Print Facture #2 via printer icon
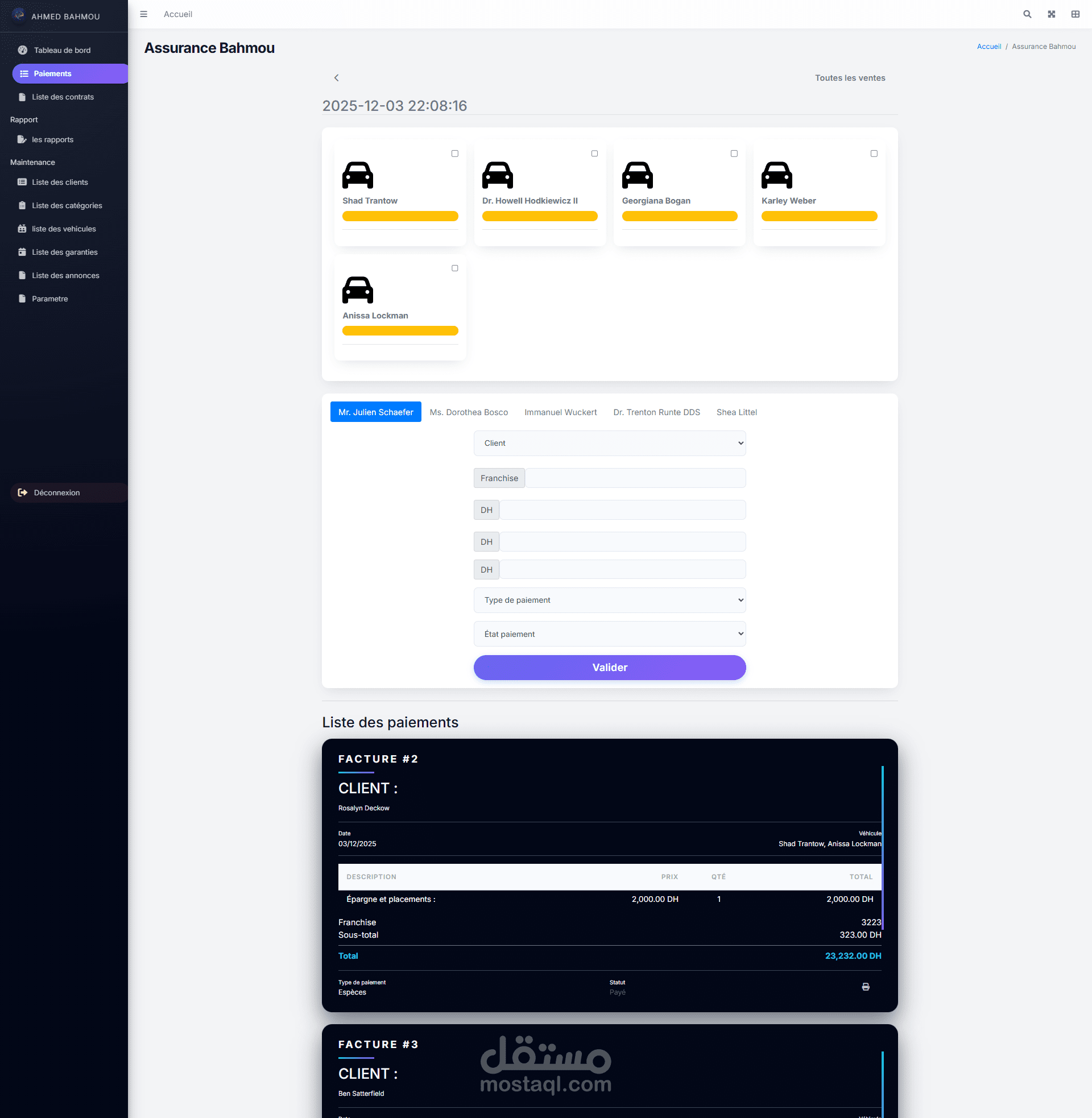The image size is (1092, 1118). pyautogui.click(x=865, y=987)
